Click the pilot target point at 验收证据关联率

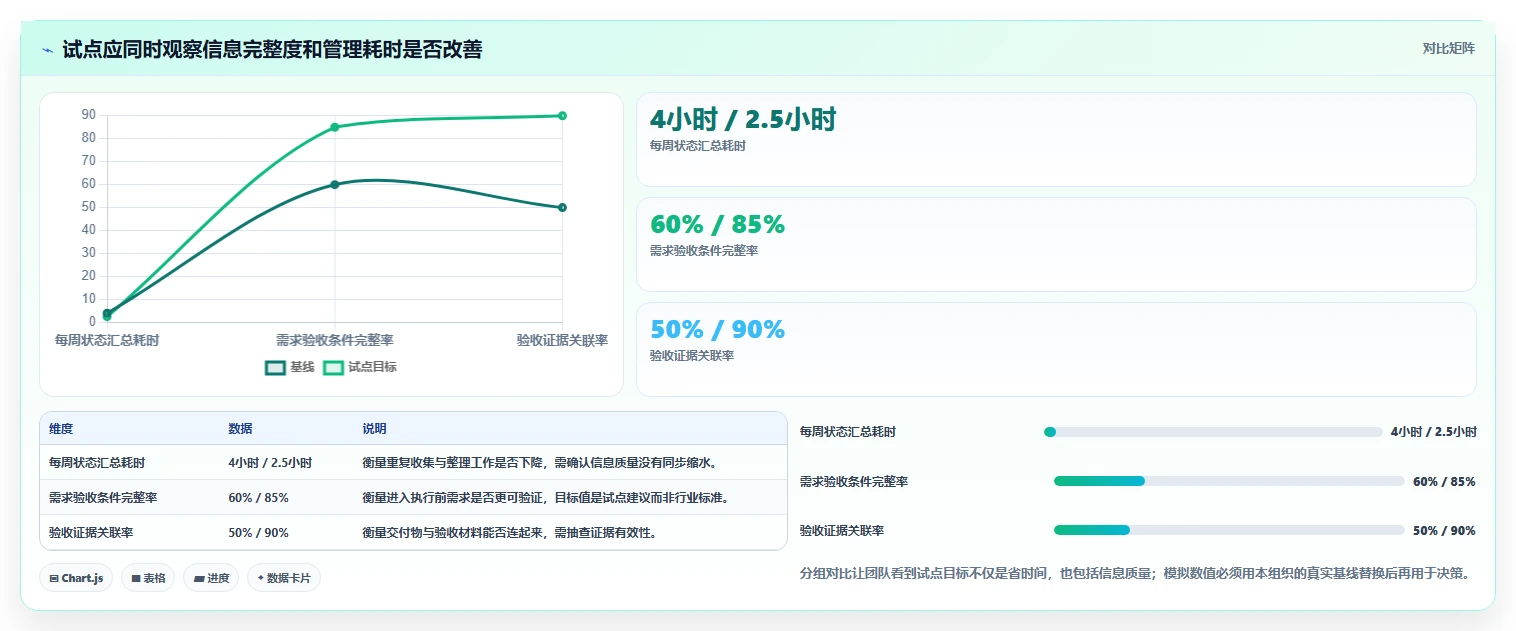click(562, 116)
